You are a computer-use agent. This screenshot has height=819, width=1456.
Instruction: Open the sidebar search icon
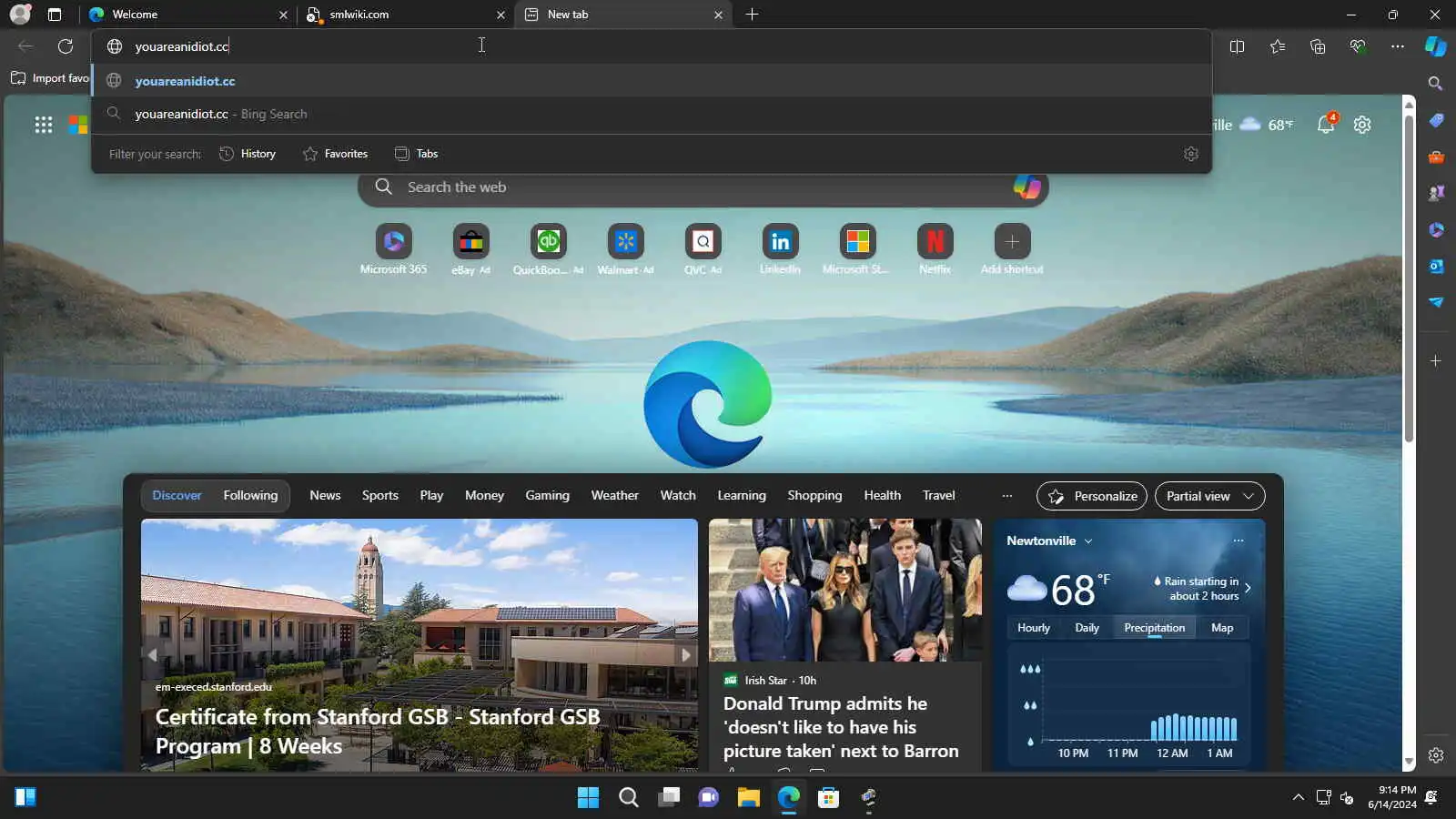coord(1436,84)
